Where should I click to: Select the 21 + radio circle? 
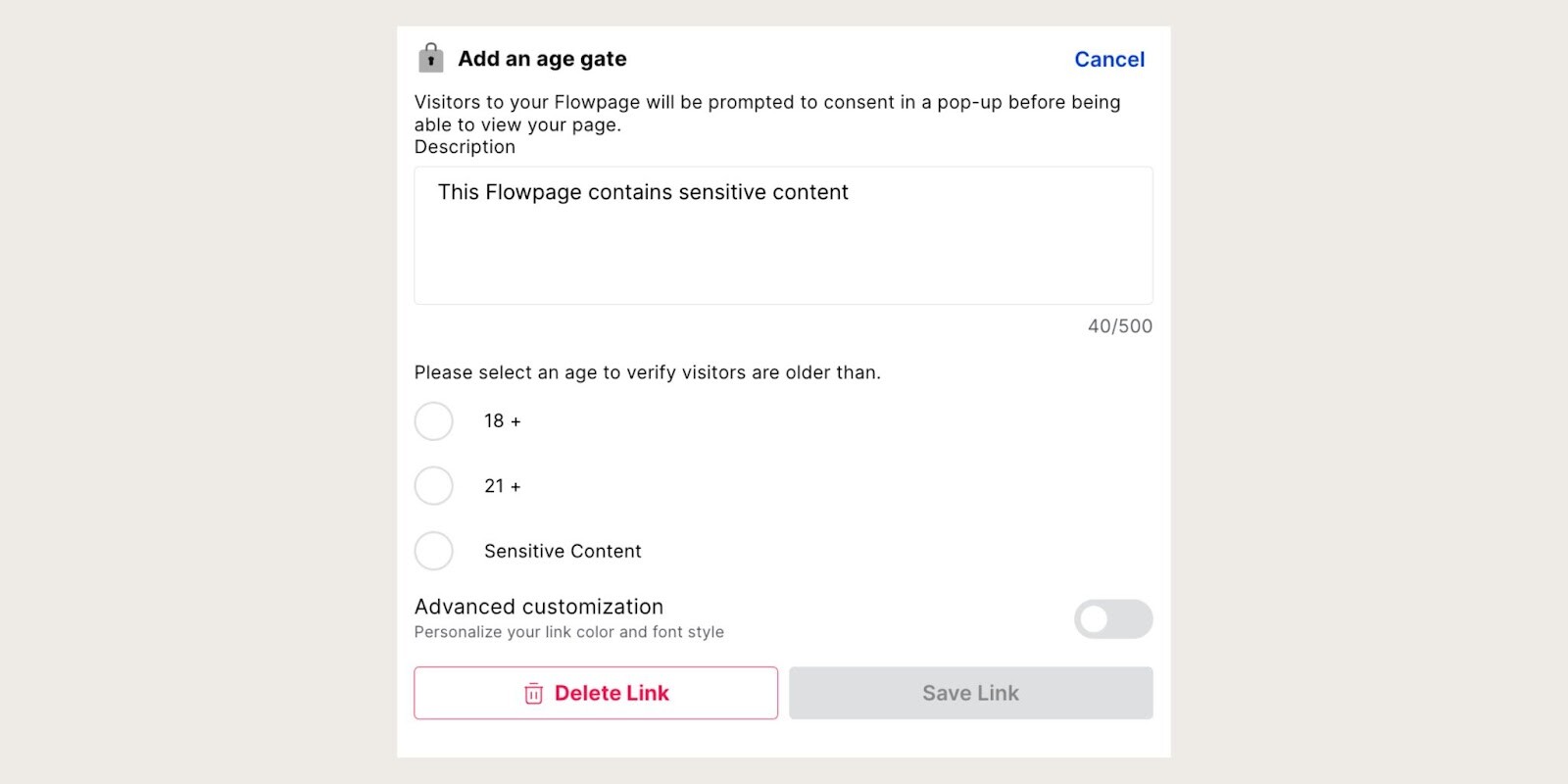[x=433, y=486]
